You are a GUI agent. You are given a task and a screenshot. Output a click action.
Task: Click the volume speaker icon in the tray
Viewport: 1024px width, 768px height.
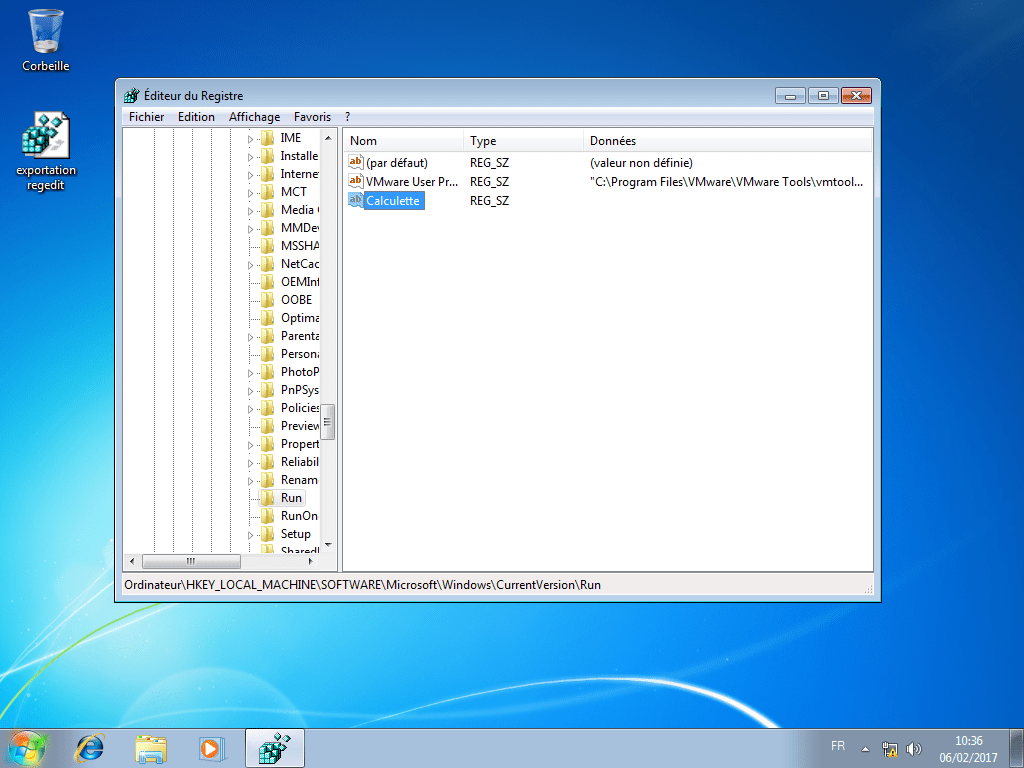[x=914, y=747]
